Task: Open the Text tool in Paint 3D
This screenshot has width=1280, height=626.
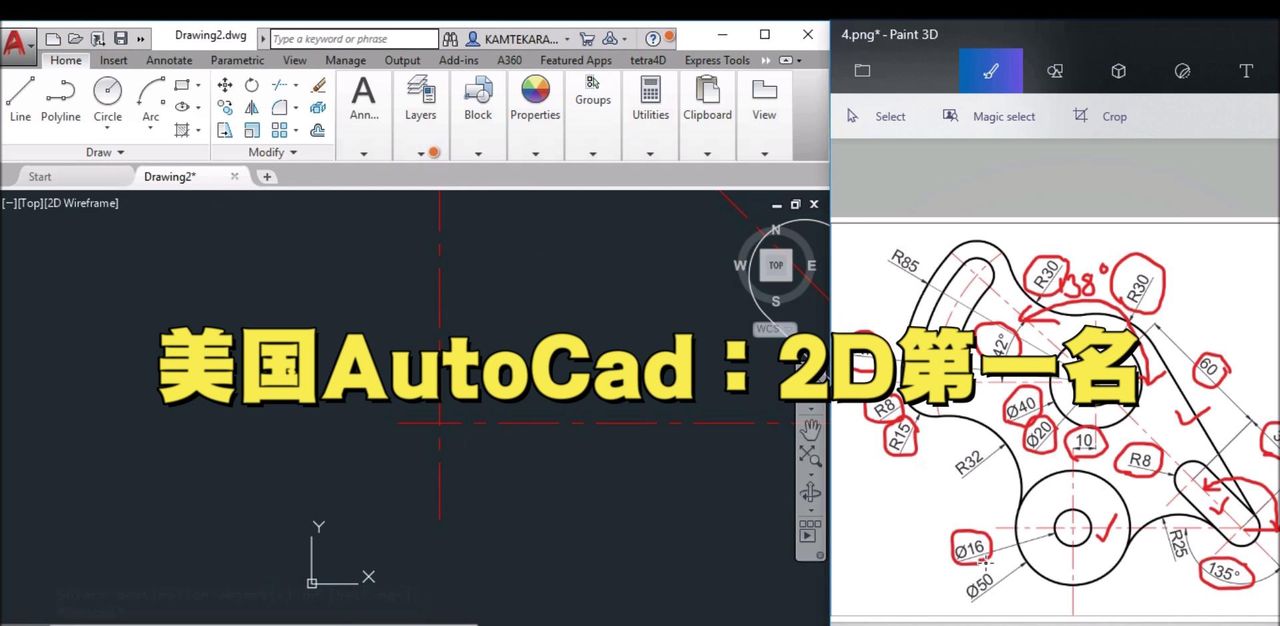Action: click(1246, 71)
